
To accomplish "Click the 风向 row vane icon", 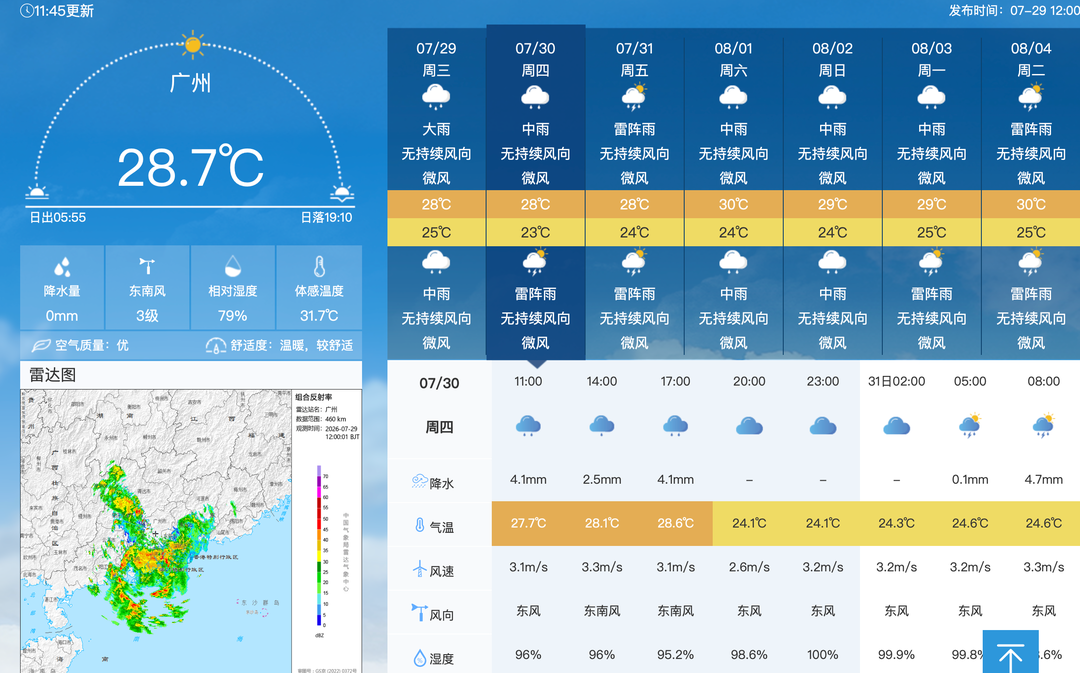I will tap(419, 612).
